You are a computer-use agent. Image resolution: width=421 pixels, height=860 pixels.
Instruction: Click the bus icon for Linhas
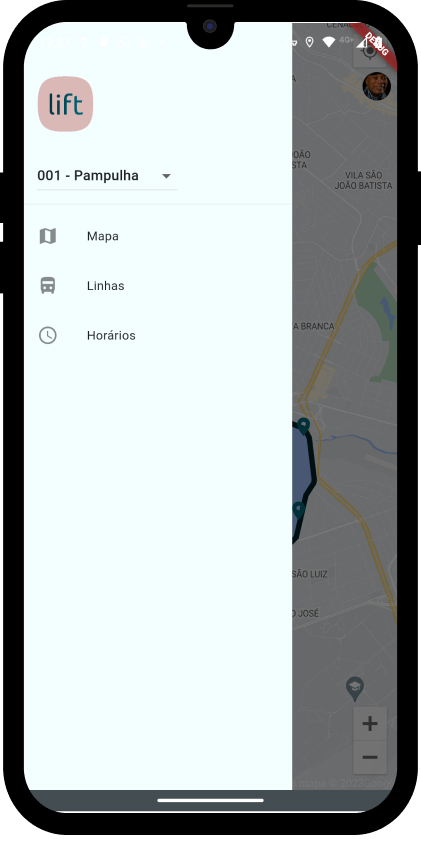click(x=48, y=286)
